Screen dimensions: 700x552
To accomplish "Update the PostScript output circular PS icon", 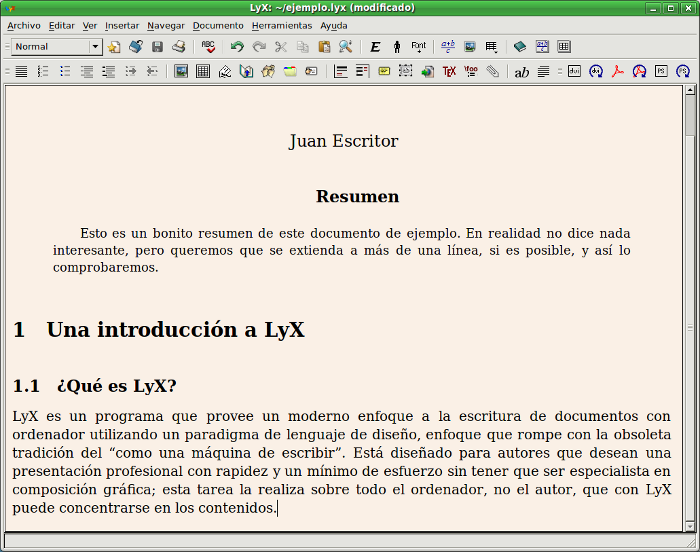I will coord(683,71).
